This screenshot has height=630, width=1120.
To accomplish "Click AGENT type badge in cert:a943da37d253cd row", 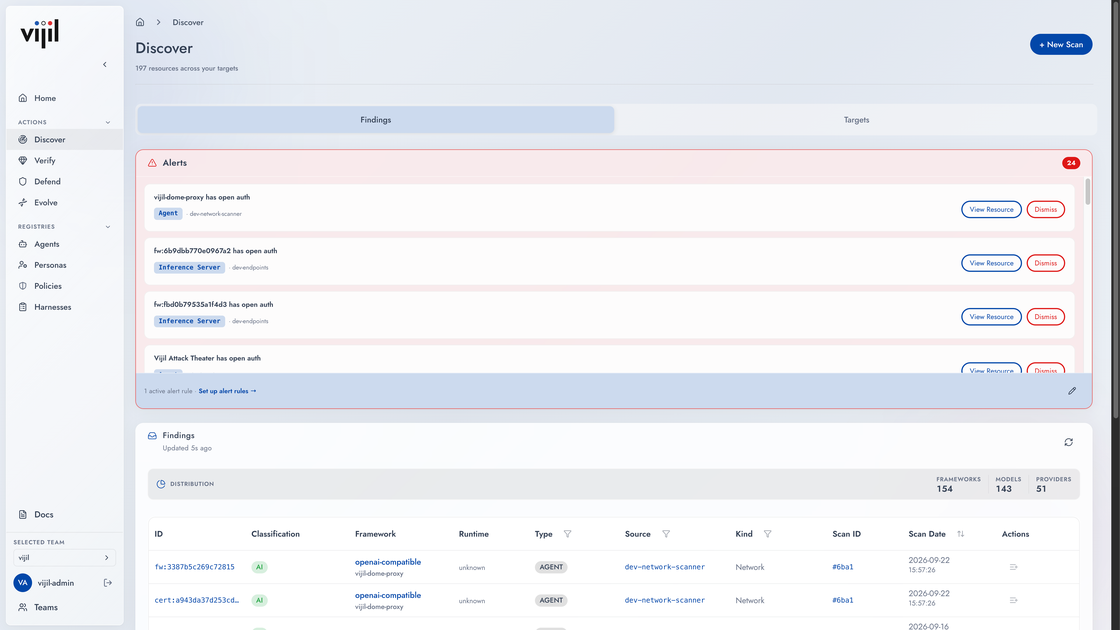I will [x=551, y=600].
